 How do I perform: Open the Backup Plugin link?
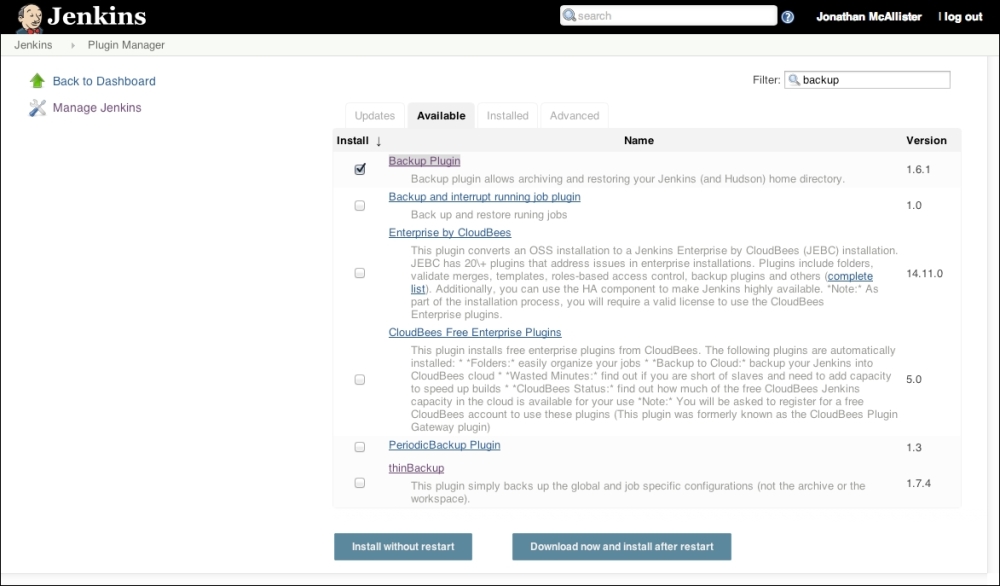[x=424, y=161]
